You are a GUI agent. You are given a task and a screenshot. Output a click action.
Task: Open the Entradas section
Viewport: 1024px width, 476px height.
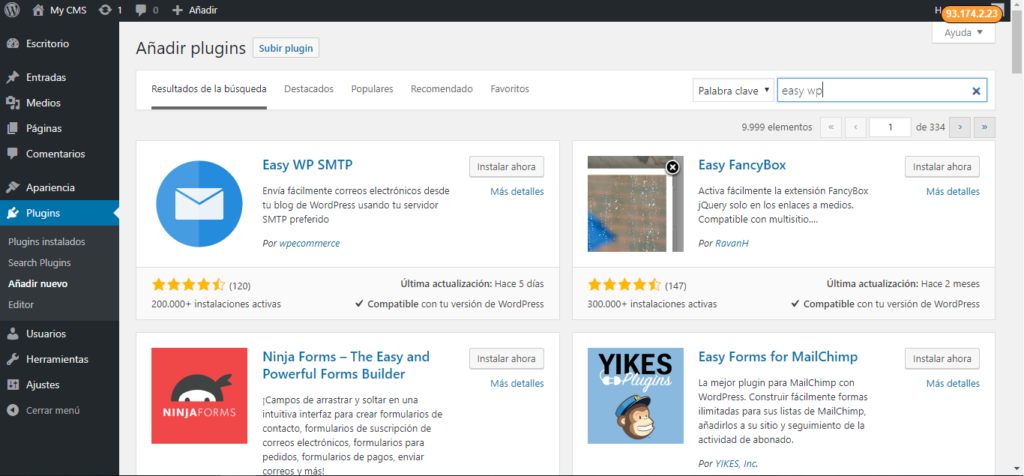tap(46, 77)
